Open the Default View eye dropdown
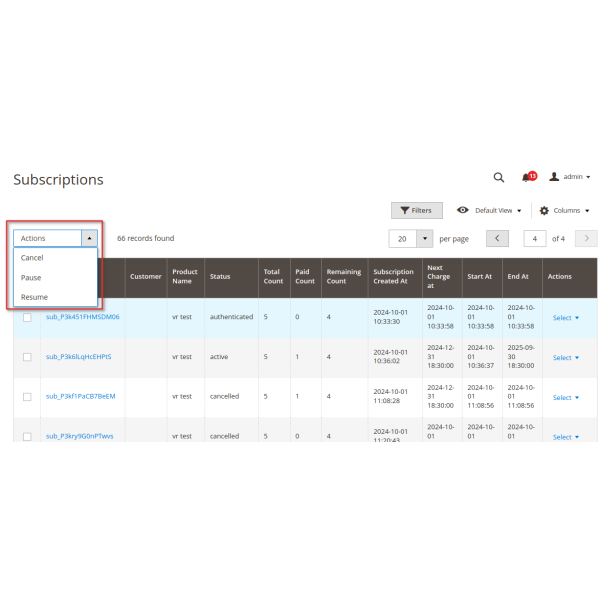Screen dimensions: 600x600 coord(489,211)
